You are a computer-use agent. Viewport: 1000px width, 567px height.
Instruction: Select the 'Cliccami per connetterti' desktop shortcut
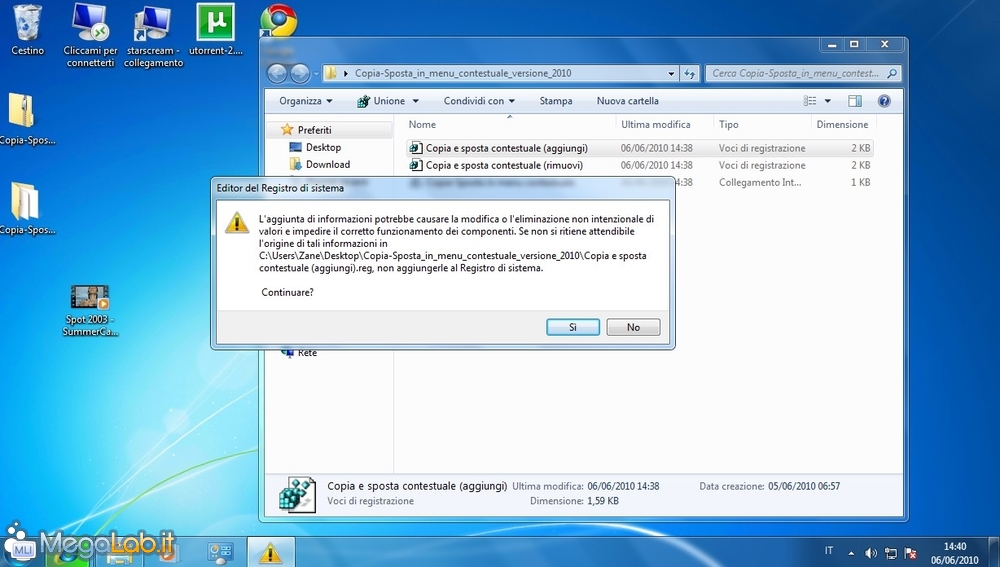(x=91, y=35)
